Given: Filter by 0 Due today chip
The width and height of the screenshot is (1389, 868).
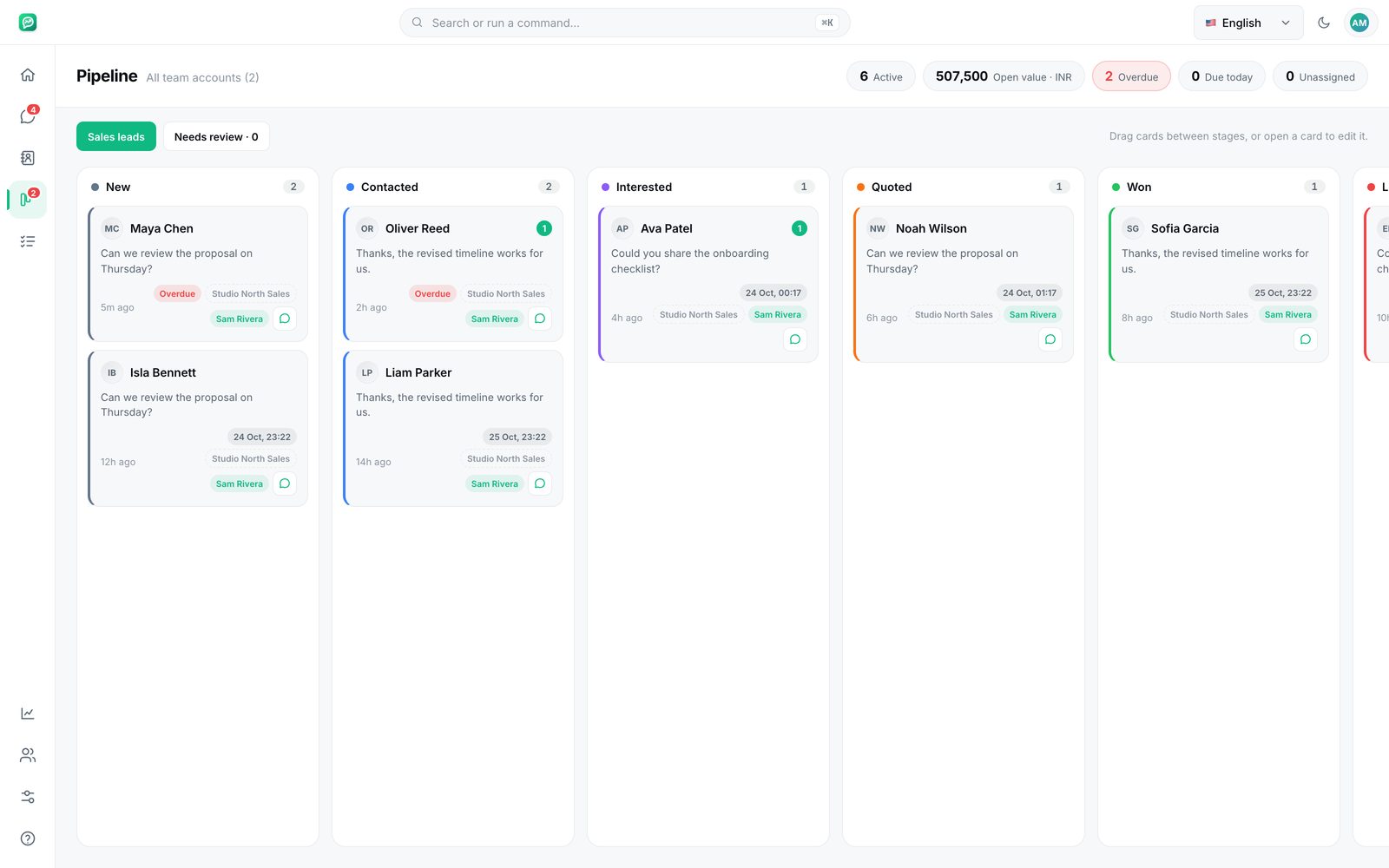Looking at the screenshot, I should click(x=1221, y=76).
